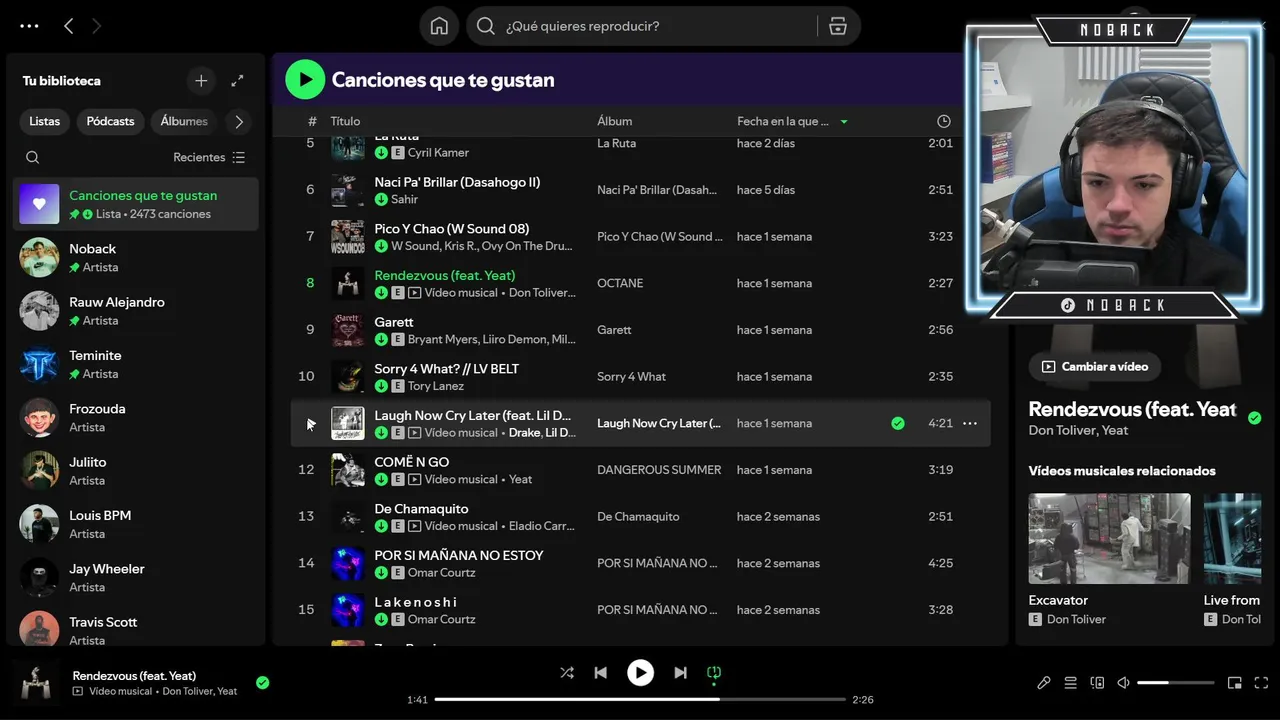The image size is (1280, 720).
Task: Enter full screen mode
Action: click(x=1261, y=683)
